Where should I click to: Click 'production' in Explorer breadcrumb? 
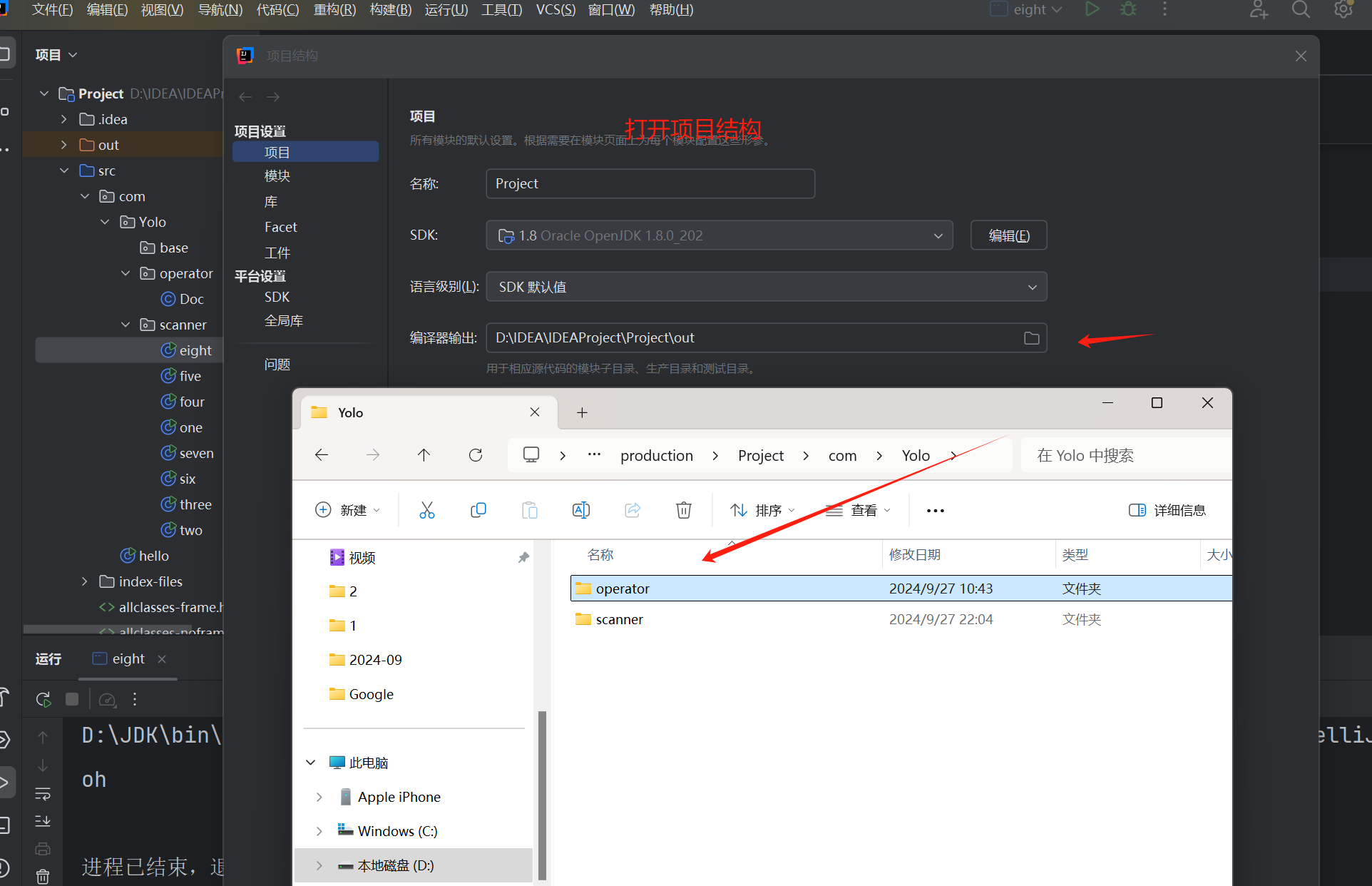tap(656, 455)
